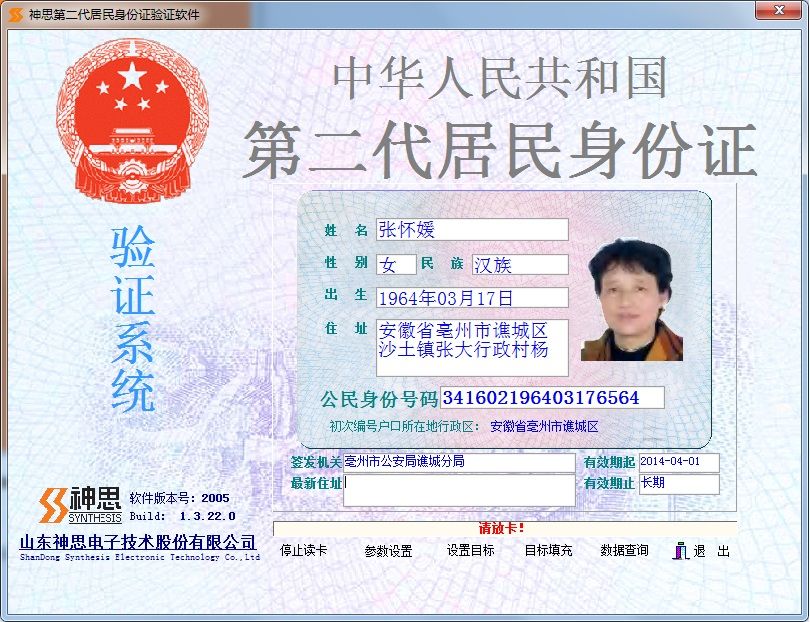
Task: Click the empty 最新住址 field
Action: coord(459,490)
